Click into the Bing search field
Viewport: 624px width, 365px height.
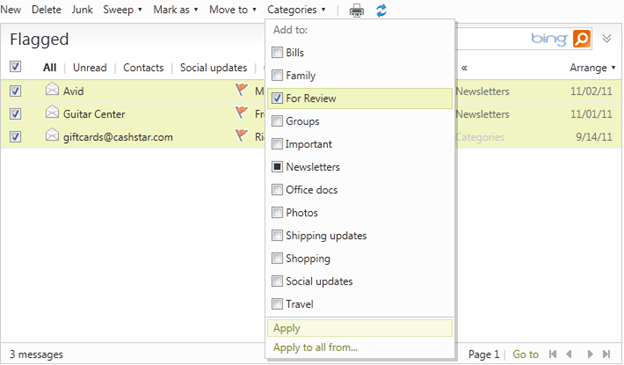tap(491, 39)
